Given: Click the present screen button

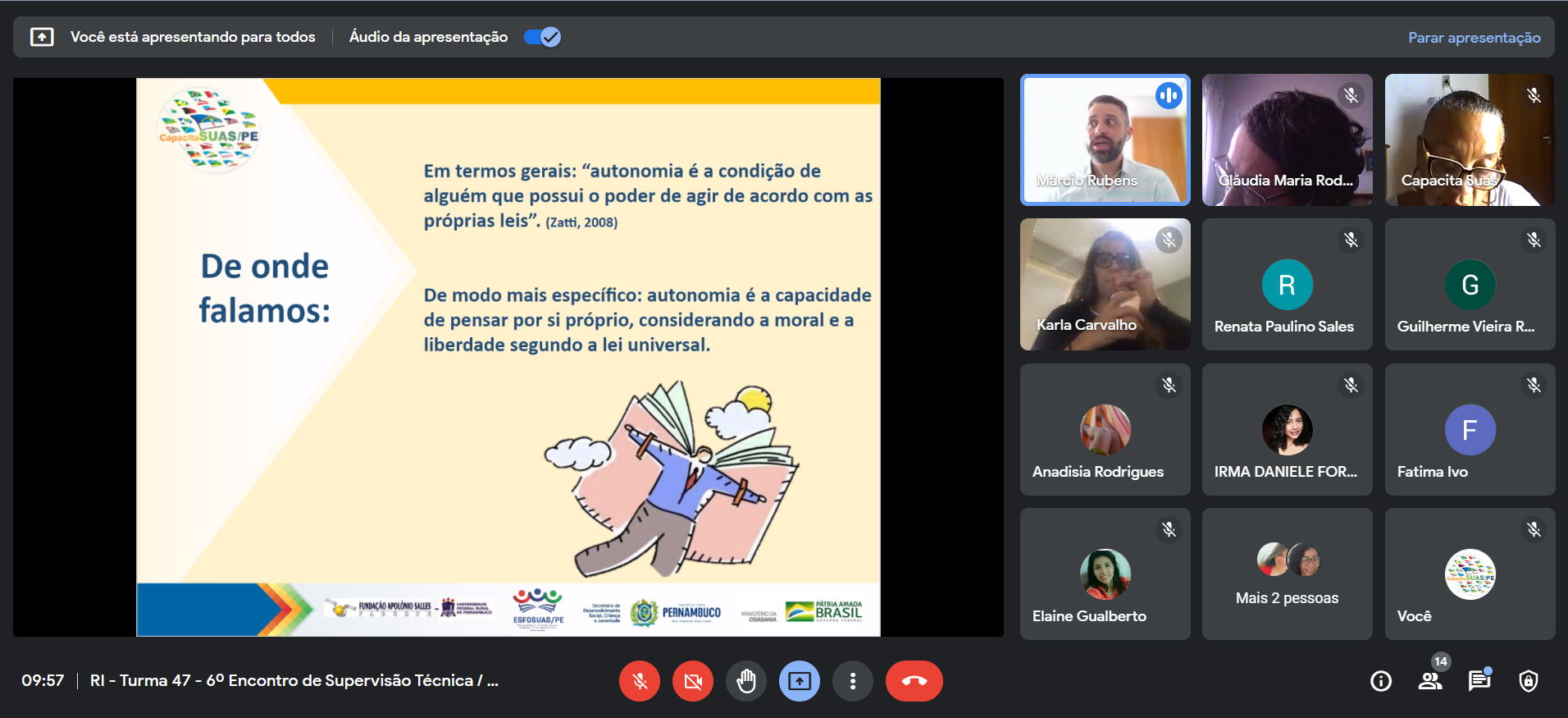Looking at the screenshot, I should (800, 681).
